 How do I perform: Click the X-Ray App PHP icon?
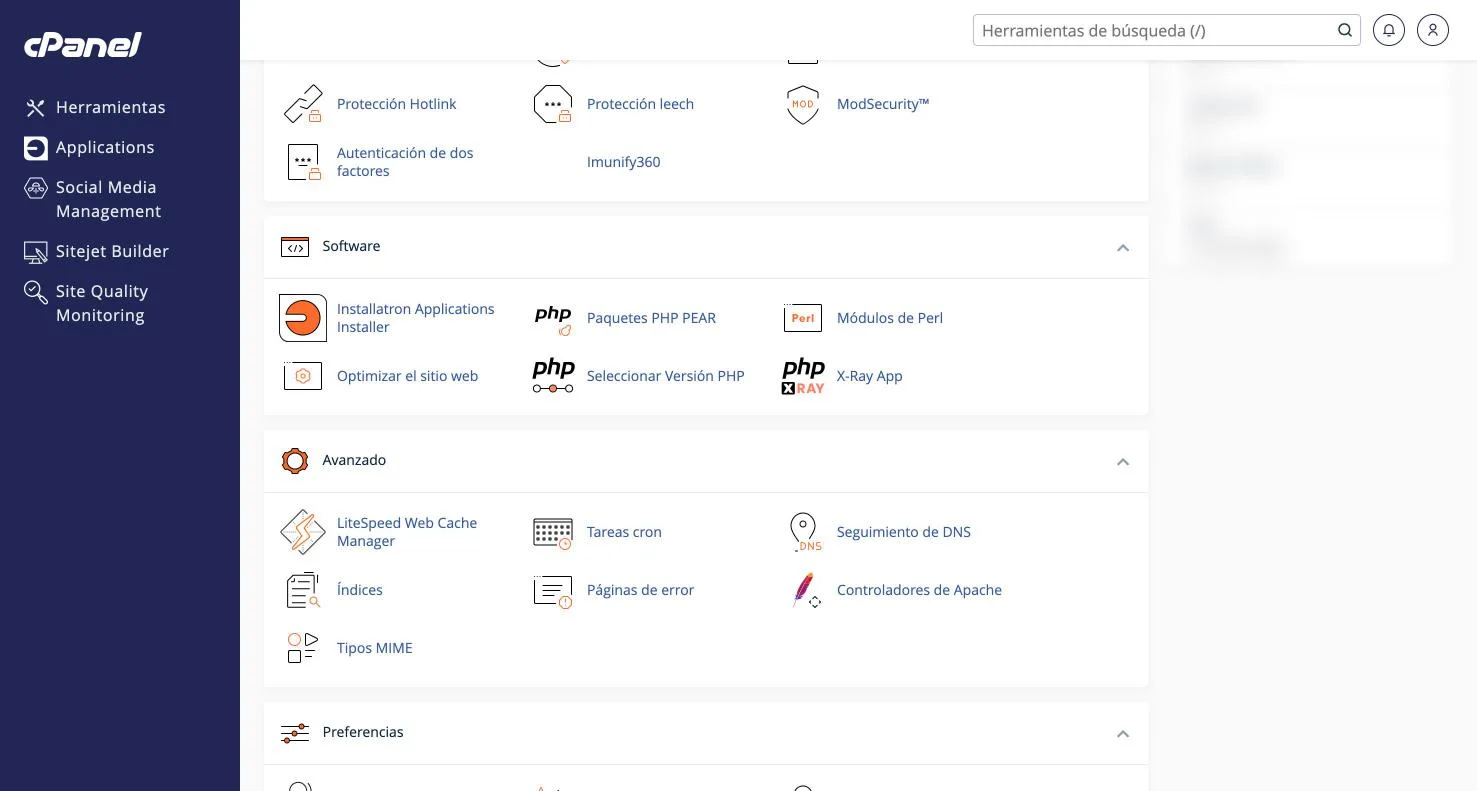point(803,376)
